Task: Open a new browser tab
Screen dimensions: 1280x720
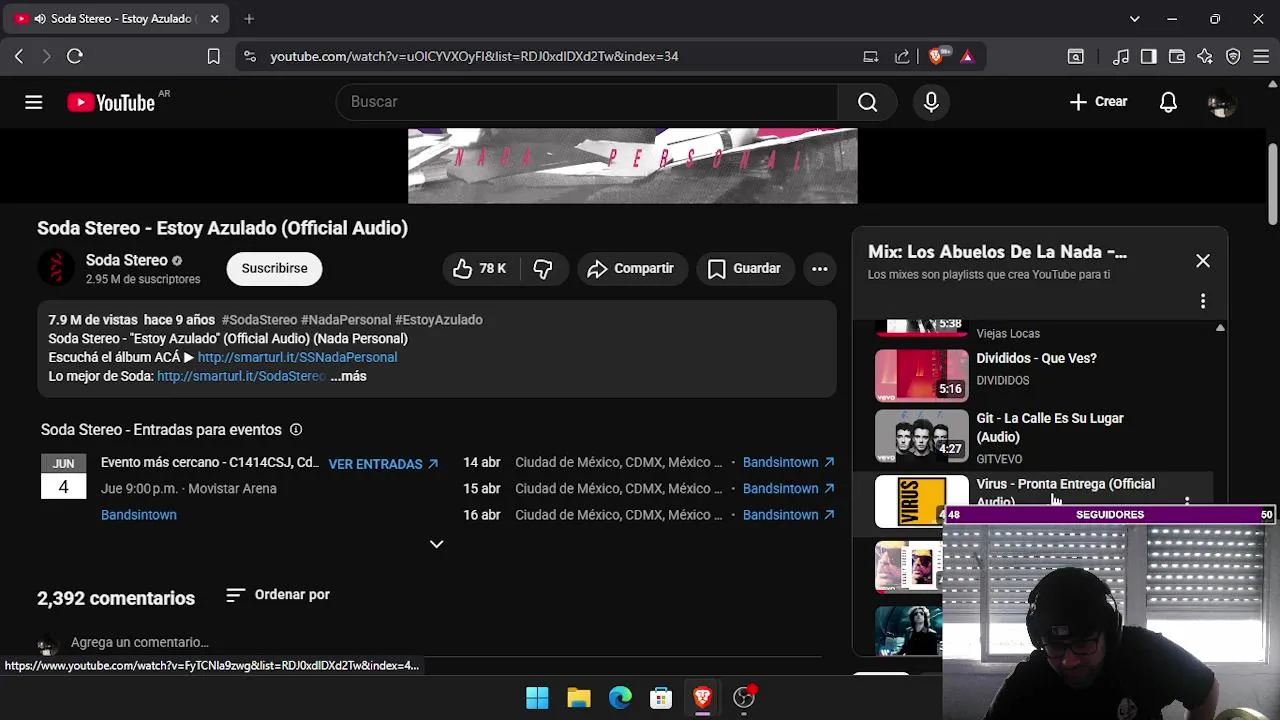Action: [249, 19]
